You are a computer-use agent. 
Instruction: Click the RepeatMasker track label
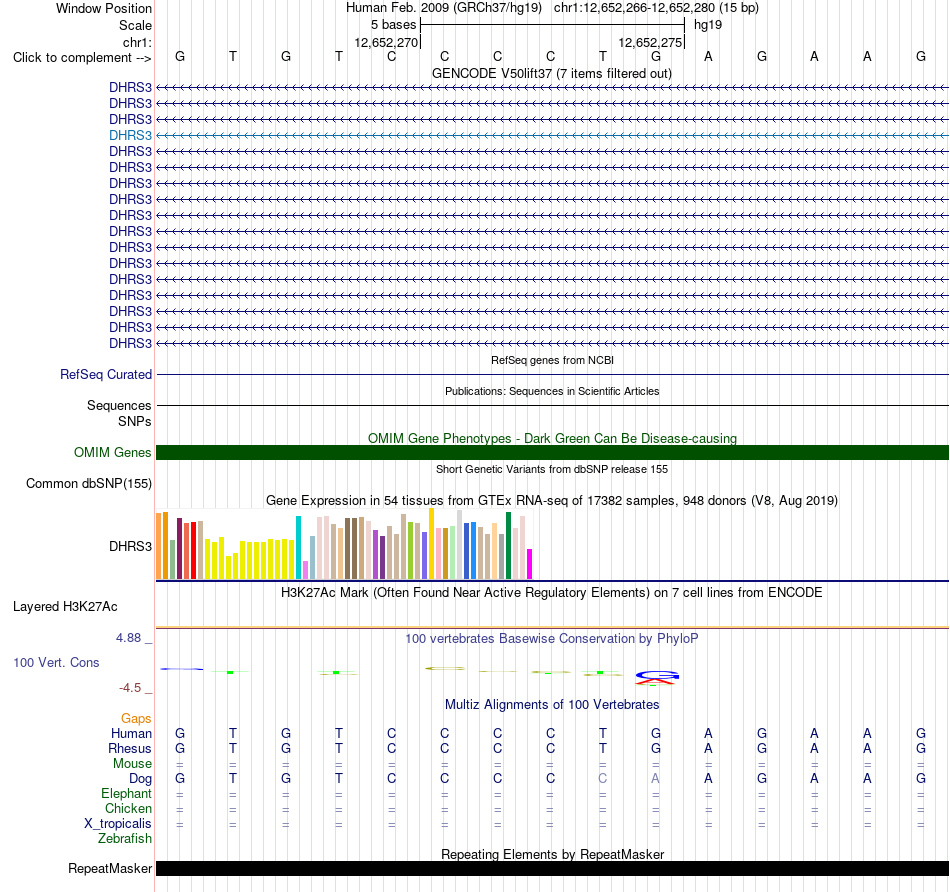[110, 869]
